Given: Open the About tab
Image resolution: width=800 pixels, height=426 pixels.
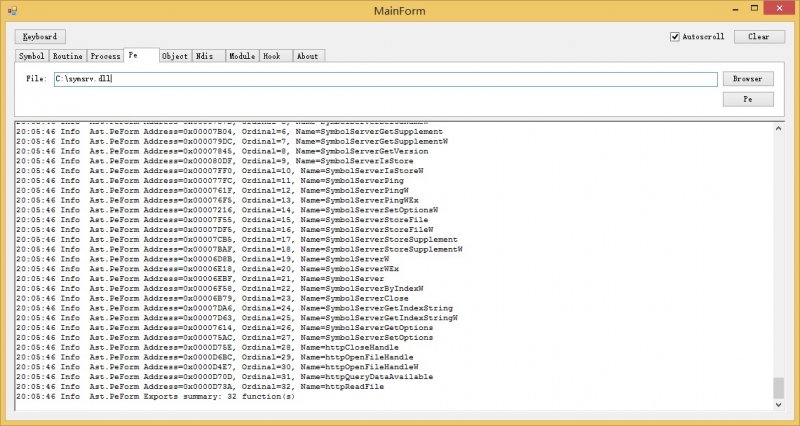Looking at the screenshot, I should click(309, 56).
